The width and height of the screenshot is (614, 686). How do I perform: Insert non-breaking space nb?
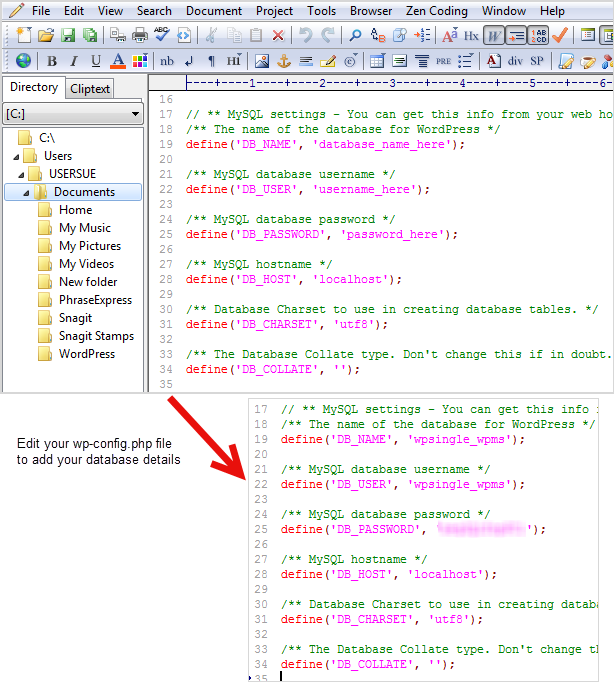(167, 61)
